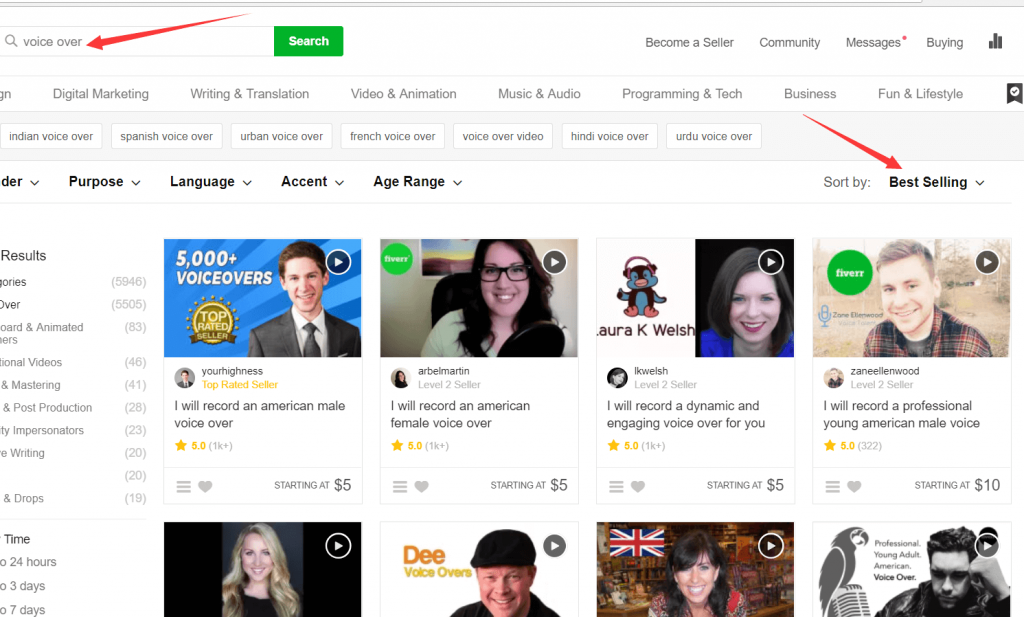Open the Community link
Image resolution: width=1024 pixels, height=617 pixels.
790,42
